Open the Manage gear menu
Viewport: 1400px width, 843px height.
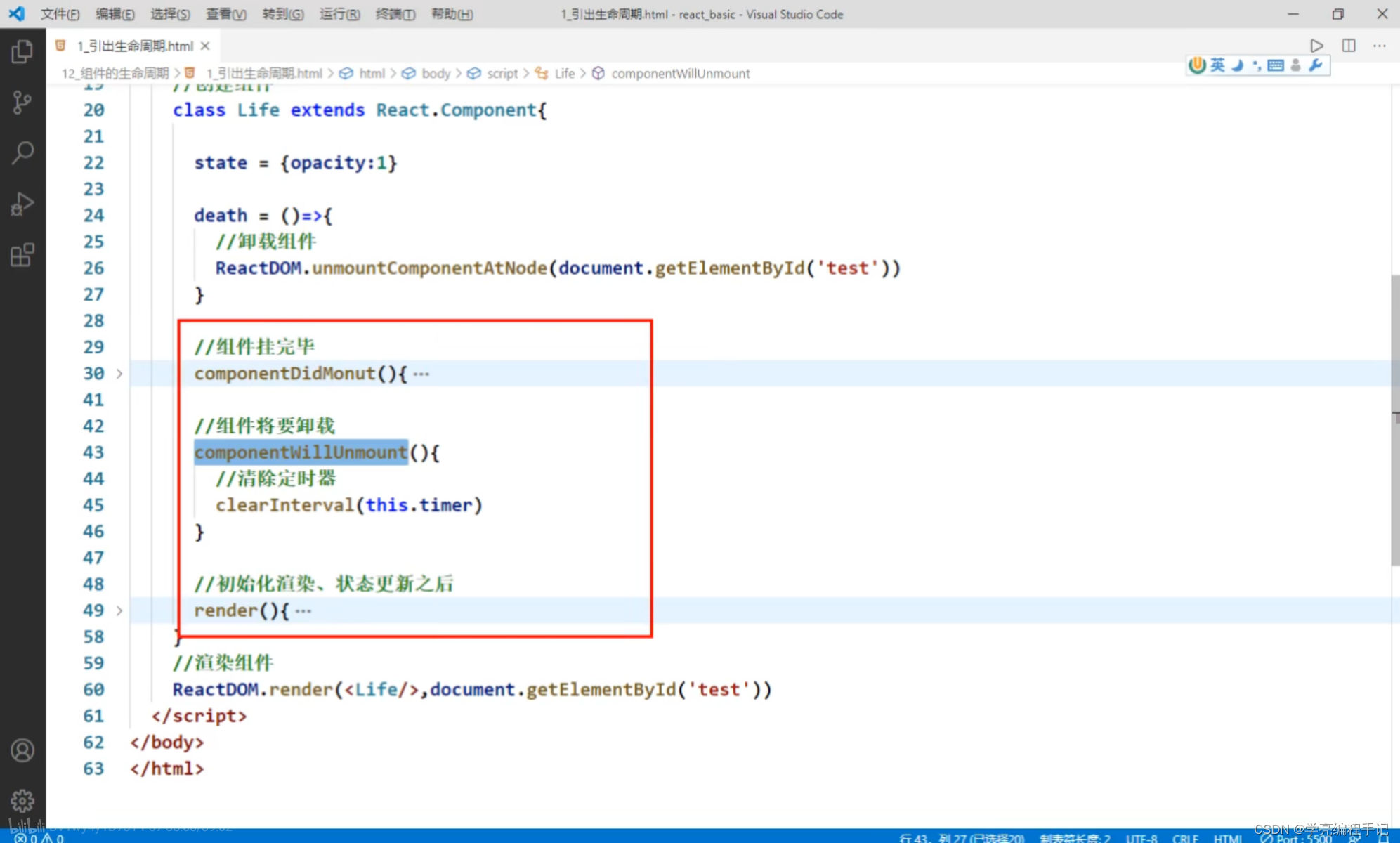point(22,801)
